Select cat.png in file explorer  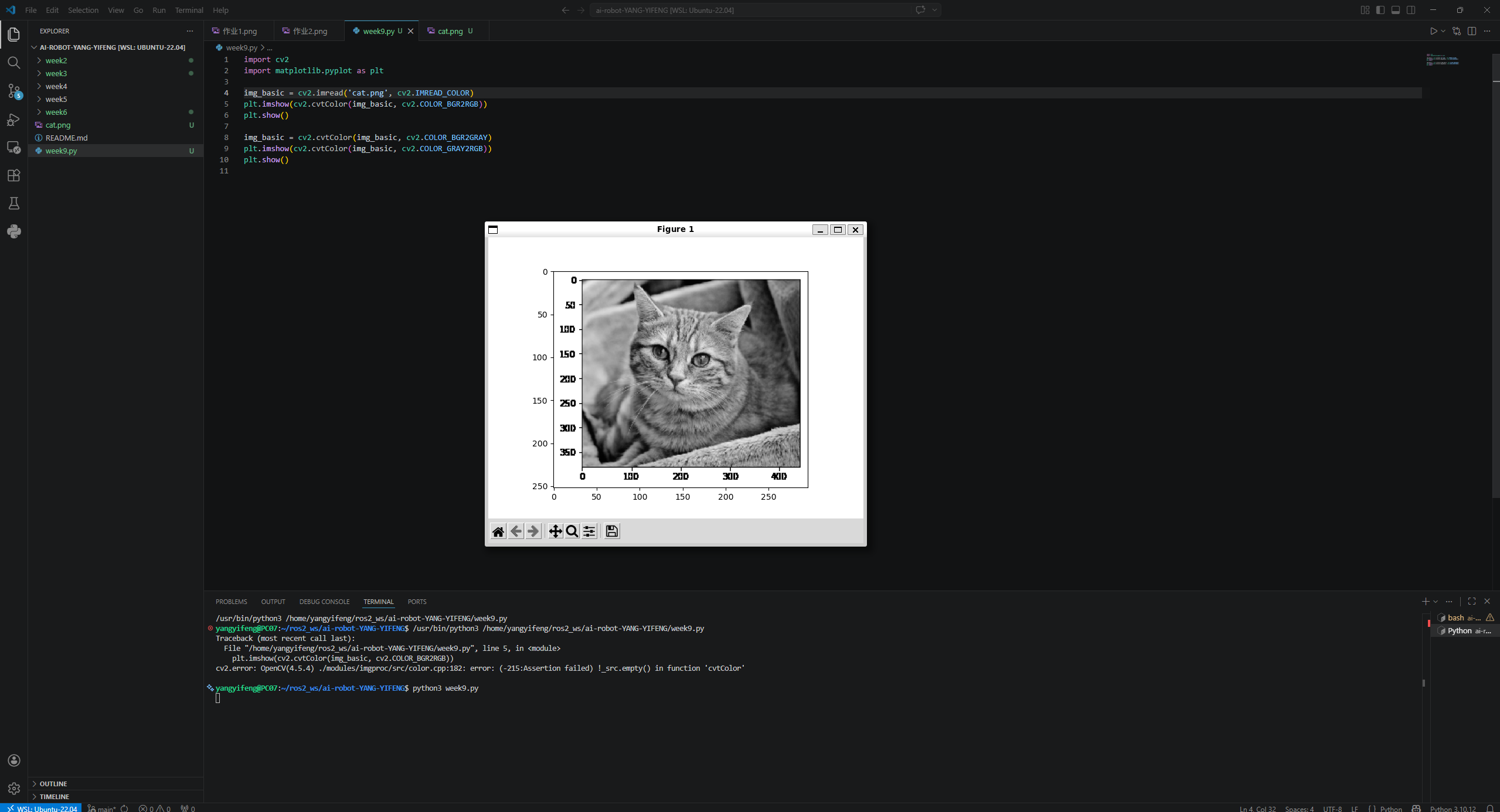point(115,125)
